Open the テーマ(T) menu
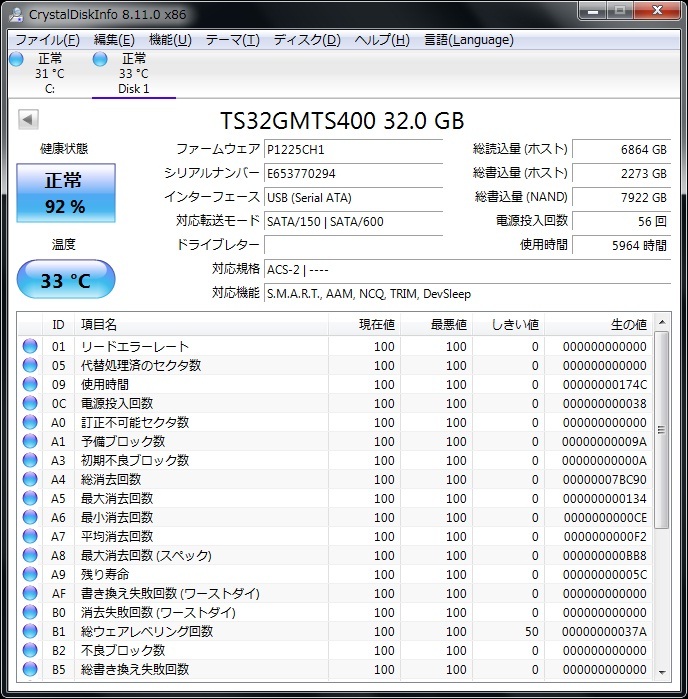The width and height of the screenshot is (688, 699). pyautogui.click(x=232, y=40)
